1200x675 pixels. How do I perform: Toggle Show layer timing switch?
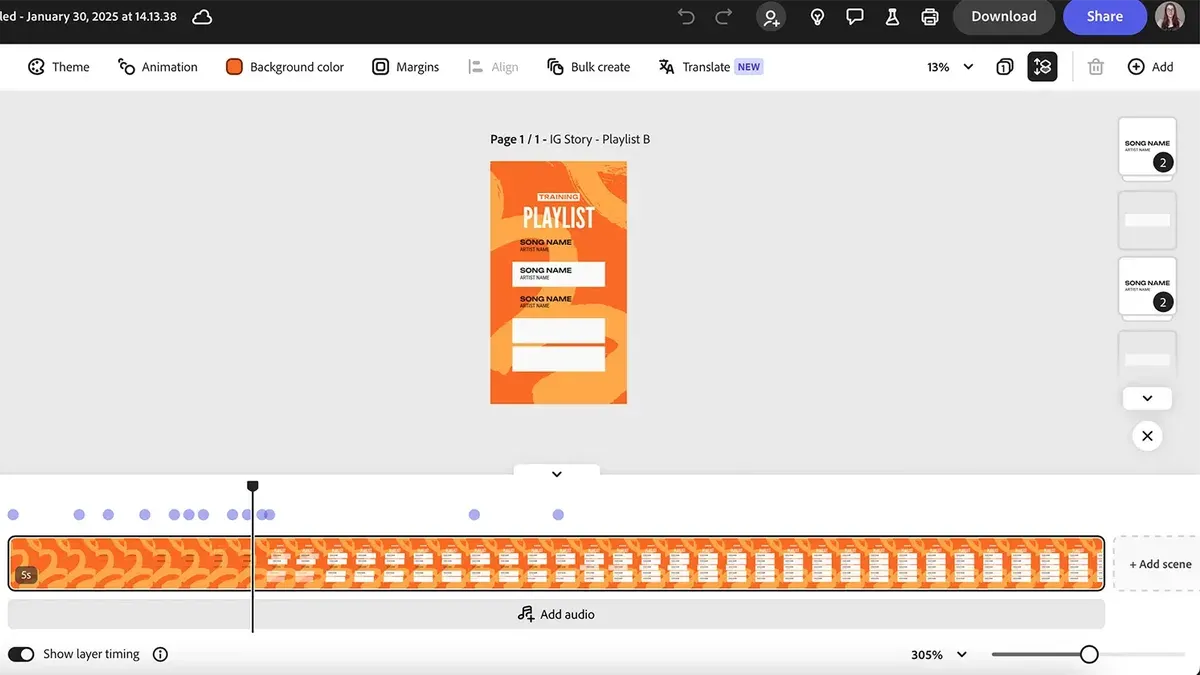21,654
